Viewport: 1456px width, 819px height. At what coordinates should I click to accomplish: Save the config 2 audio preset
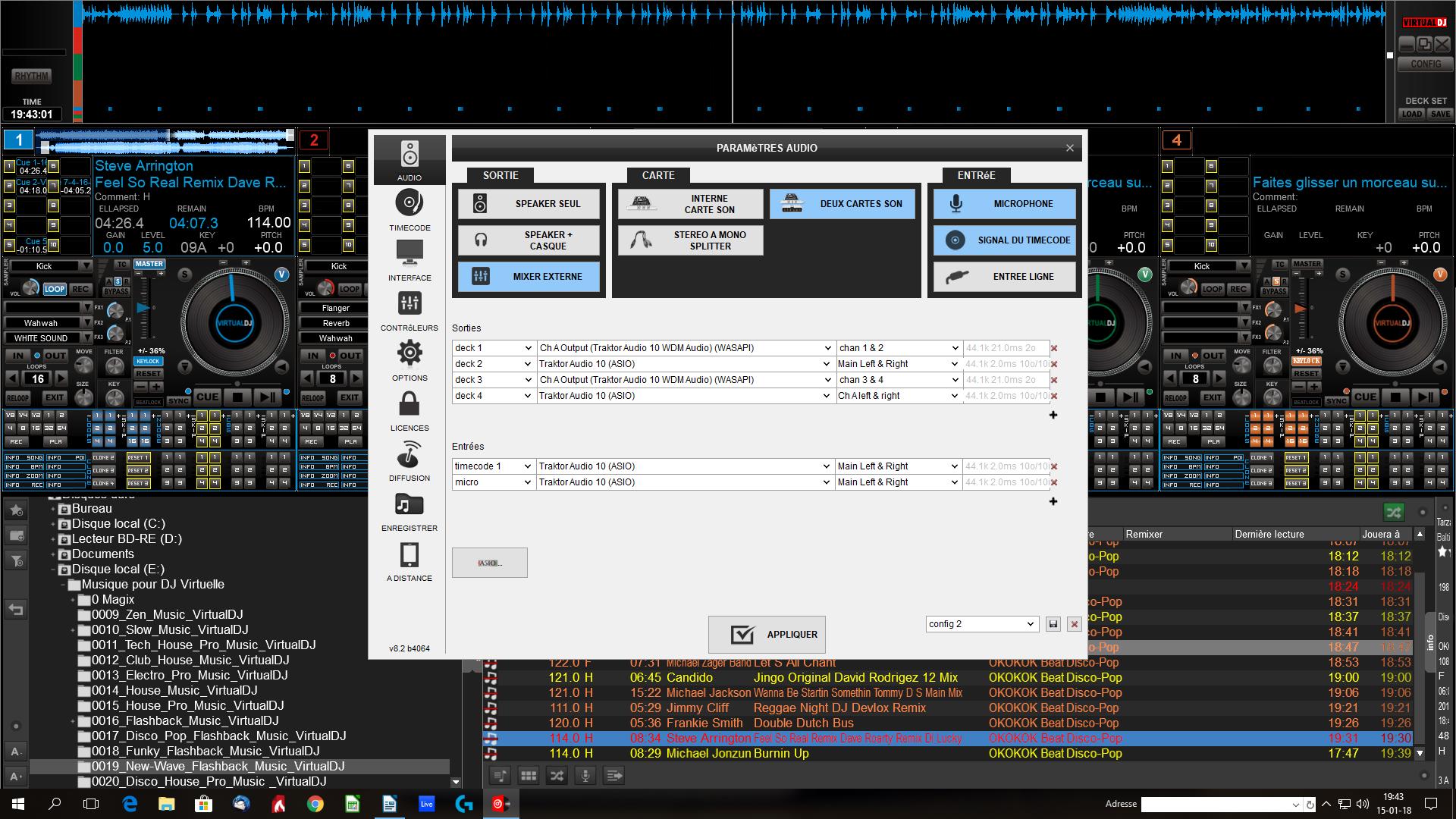pyautogui.click(x=1053, y=624)
